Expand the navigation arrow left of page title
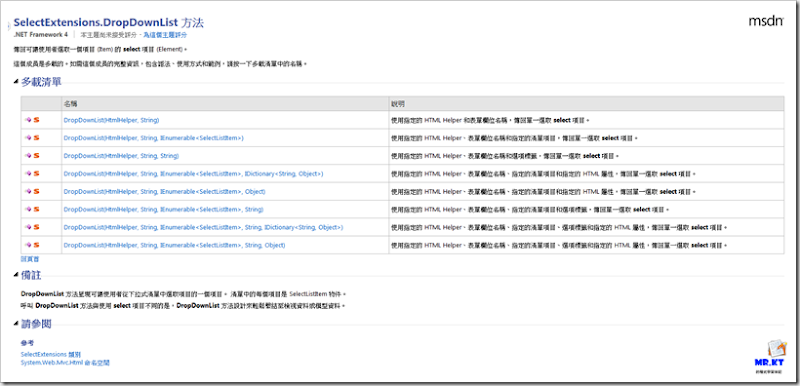 pyautogui.click(x=9, y=25)
